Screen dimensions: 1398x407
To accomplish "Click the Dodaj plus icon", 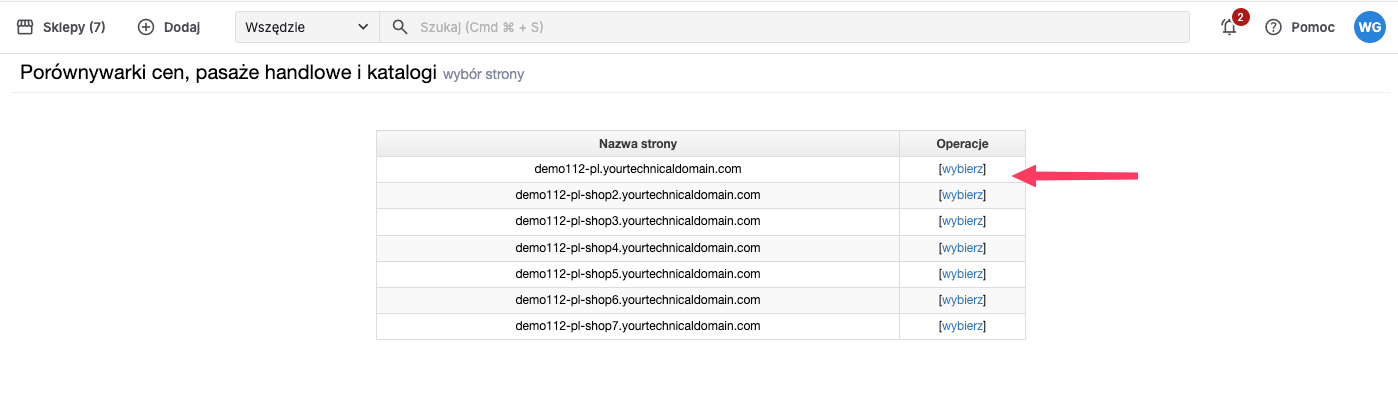I will click(146, 27).
